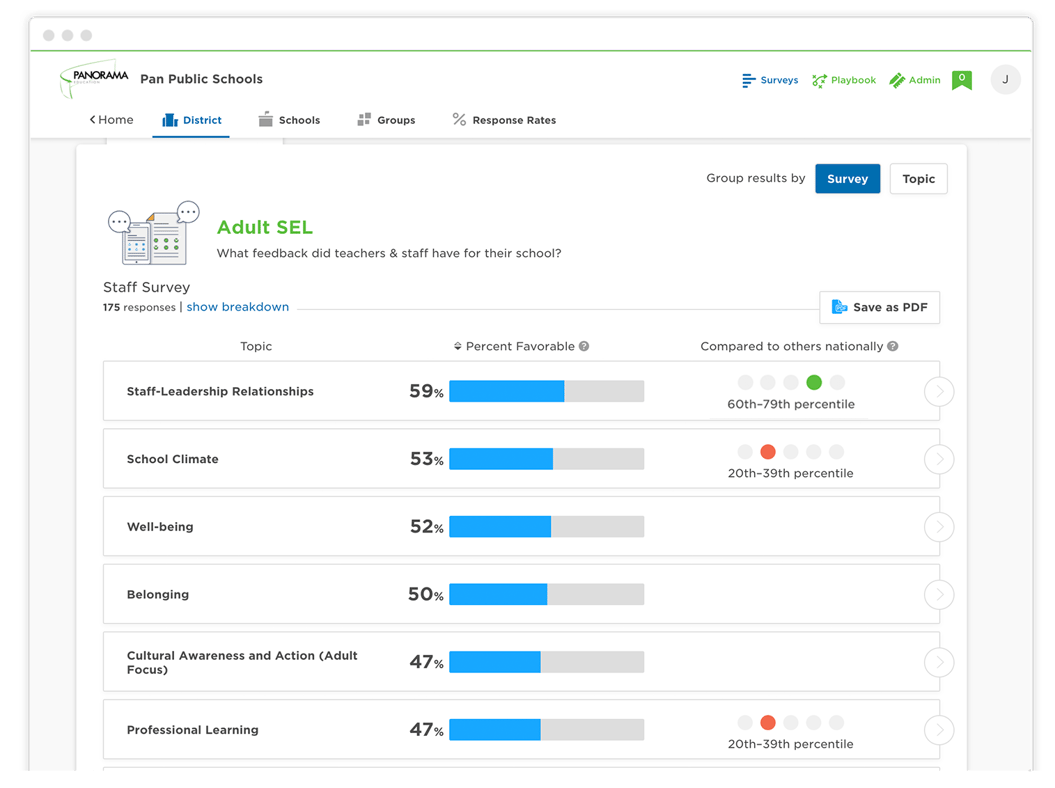The image size is (1055, 788).
Task: Open Well-being details with row chevron
Action: pos(938,527)
